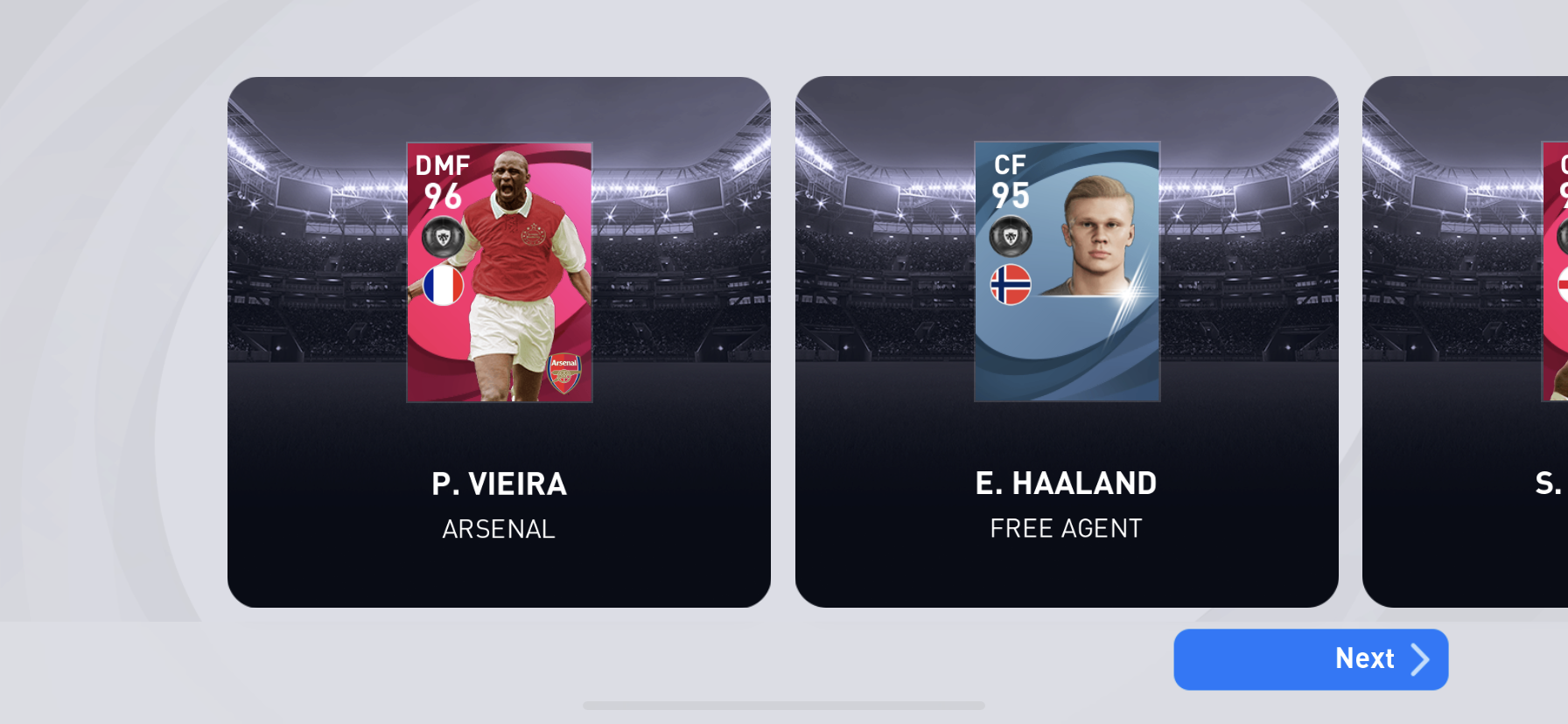Click the horizontal scroll indicator bar at bottom

tap(784, 706)
